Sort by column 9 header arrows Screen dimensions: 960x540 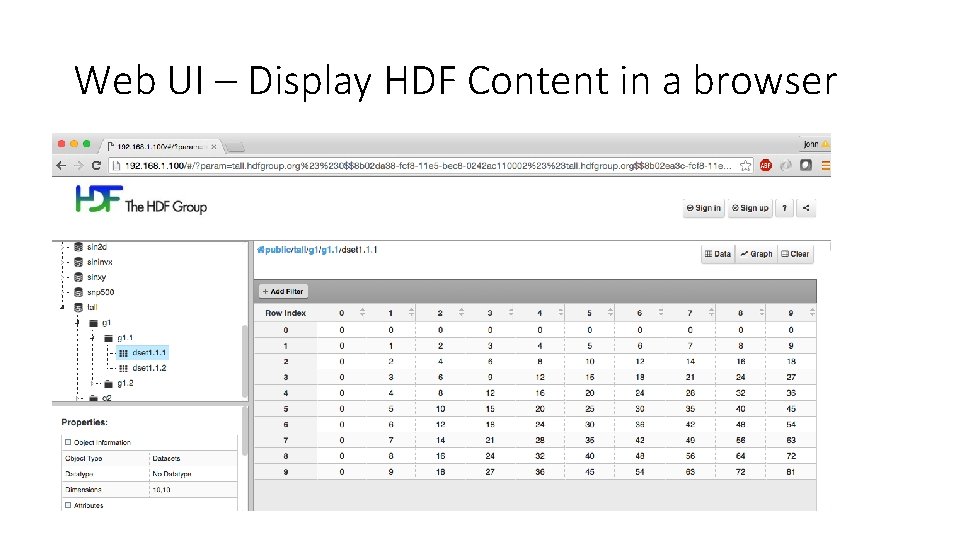coord(812,312)
